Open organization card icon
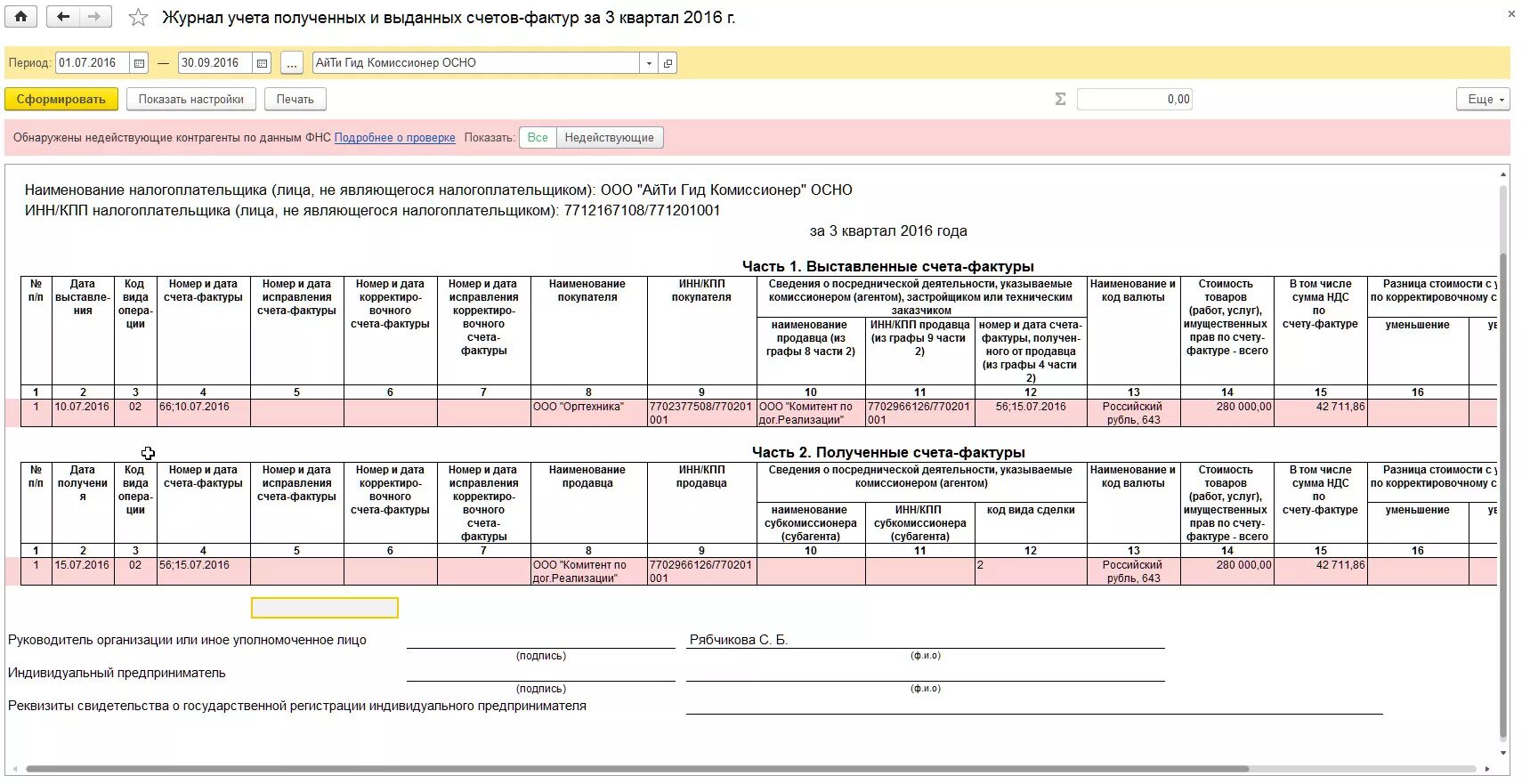This screenshot has height=784, width=1522. (x=668, y=63)
